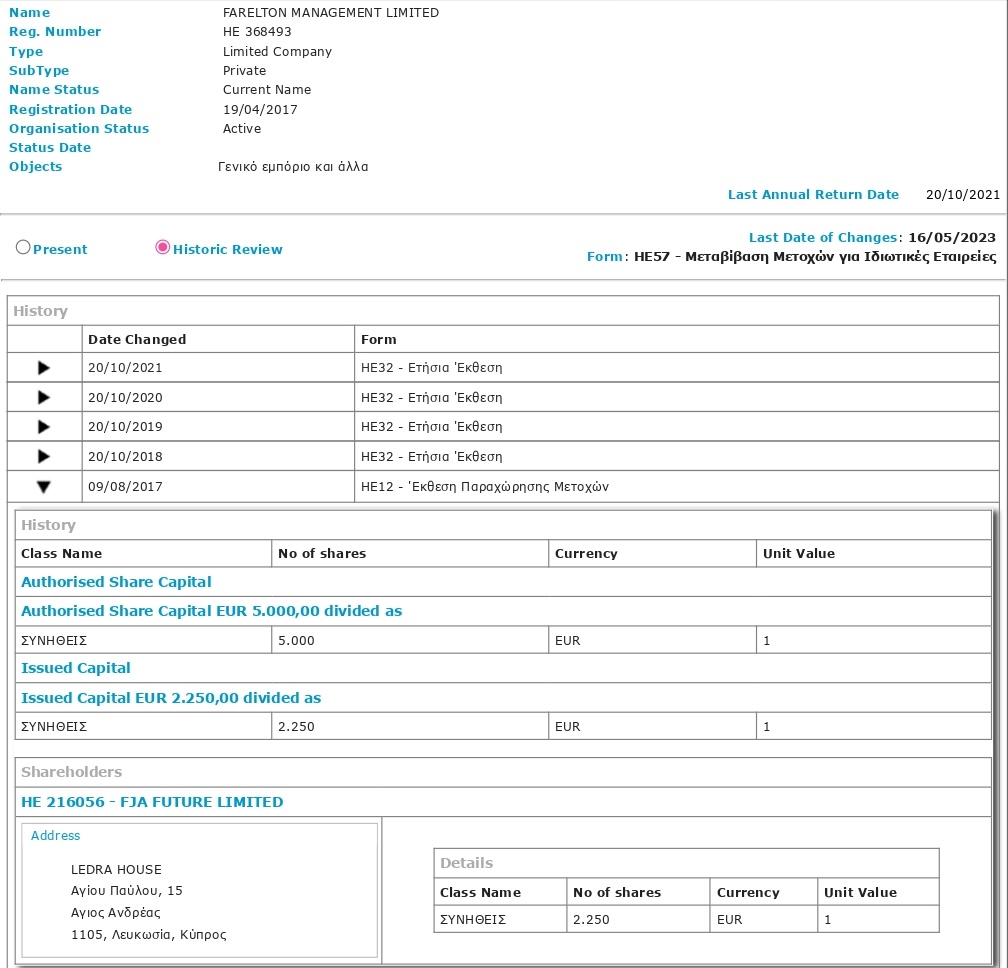Click the HE57 form description text
The height and width of the screenshot is (968, 1008).
[x=815, y=256]
